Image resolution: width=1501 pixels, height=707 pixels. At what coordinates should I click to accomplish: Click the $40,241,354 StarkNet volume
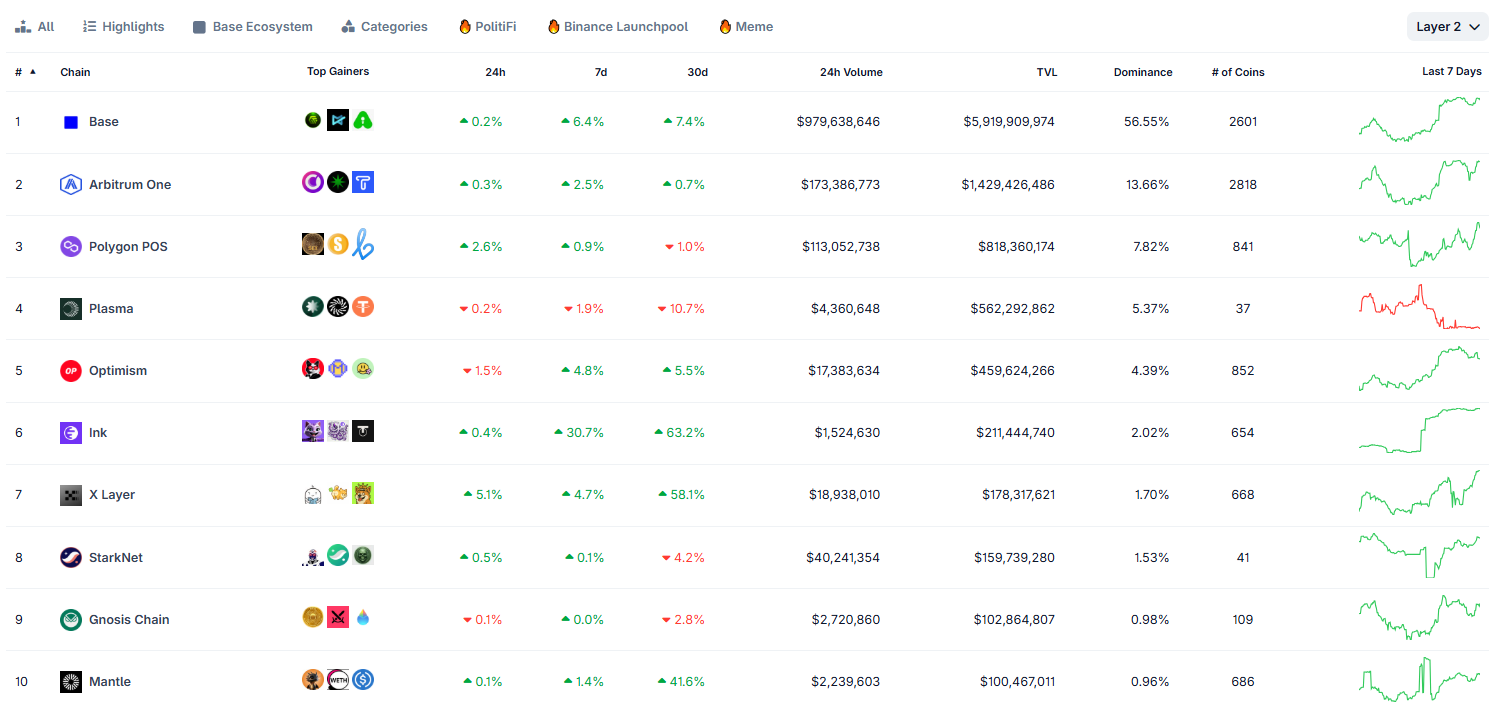point(843,557)
